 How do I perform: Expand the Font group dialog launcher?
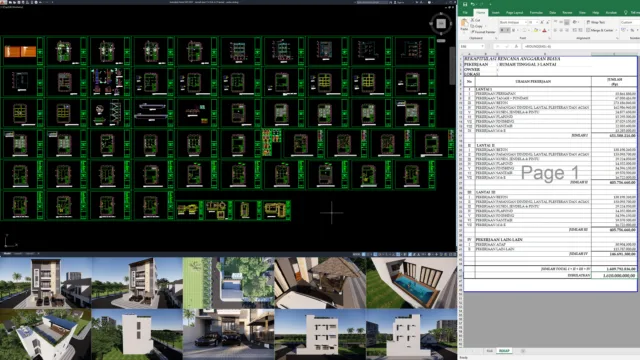pyautogui.click(x=549, y=38)
